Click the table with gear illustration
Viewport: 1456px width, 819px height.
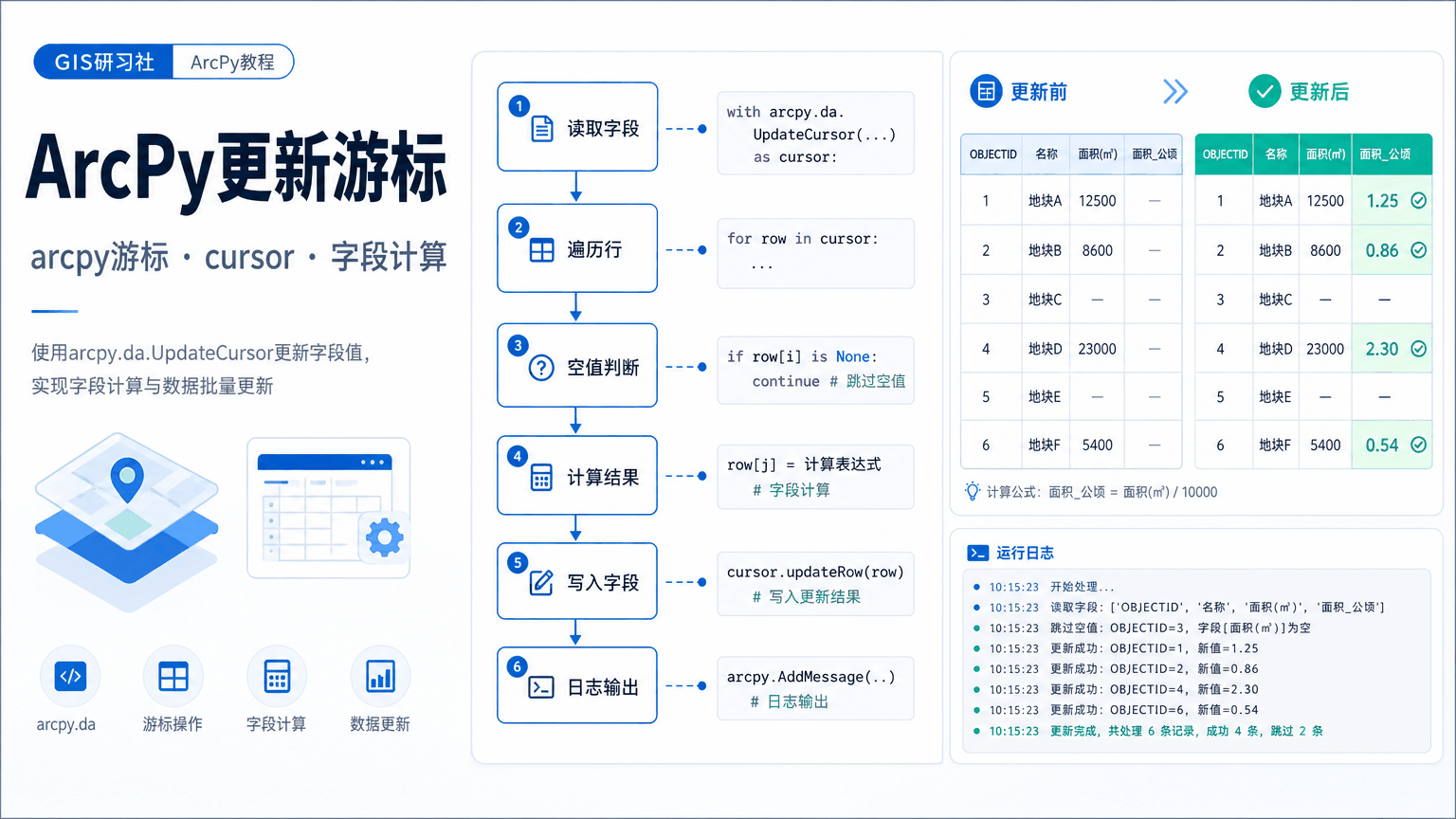pyautogui.click(x=329, y=508)
